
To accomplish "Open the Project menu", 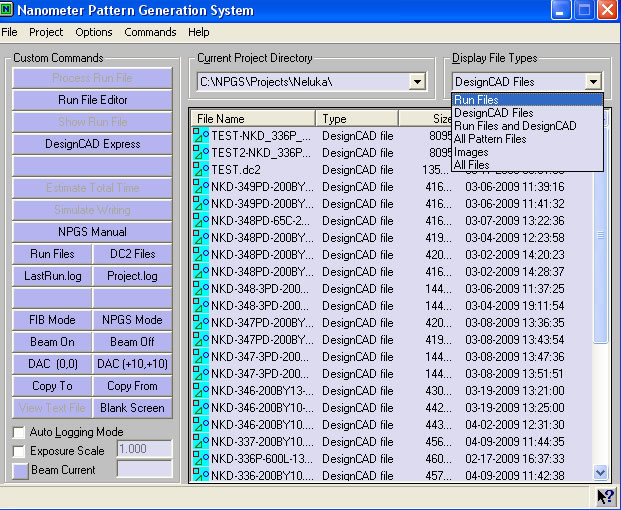I will pos(46,32).
